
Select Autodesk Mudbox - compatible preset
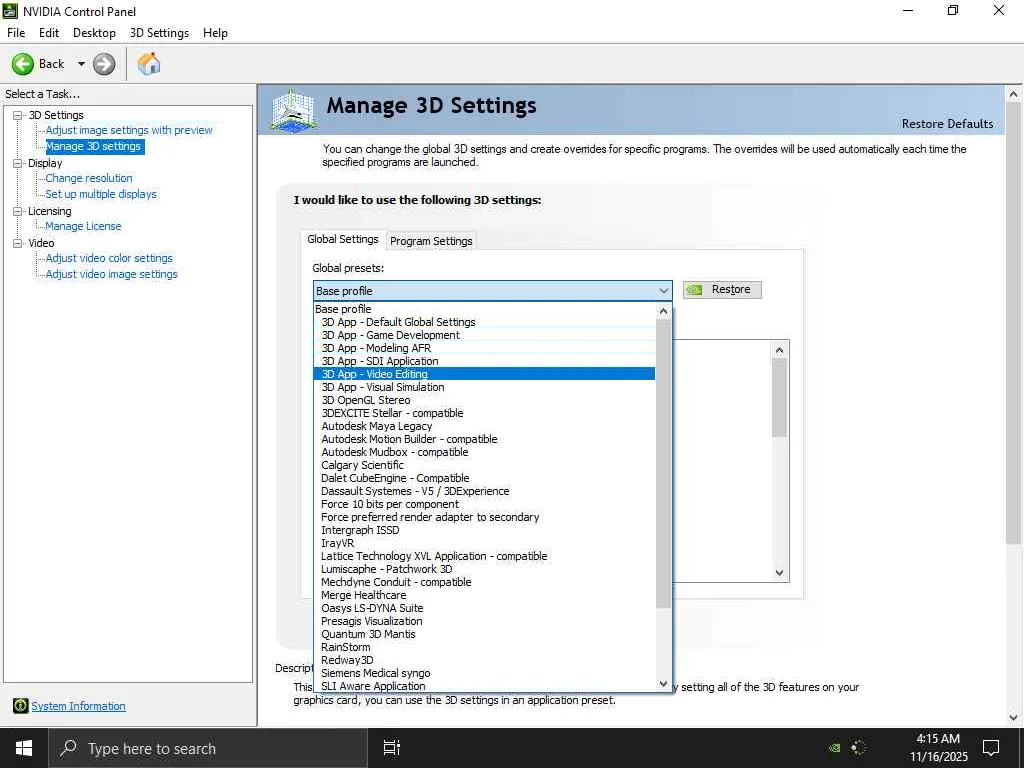click(x=484, y=452)
